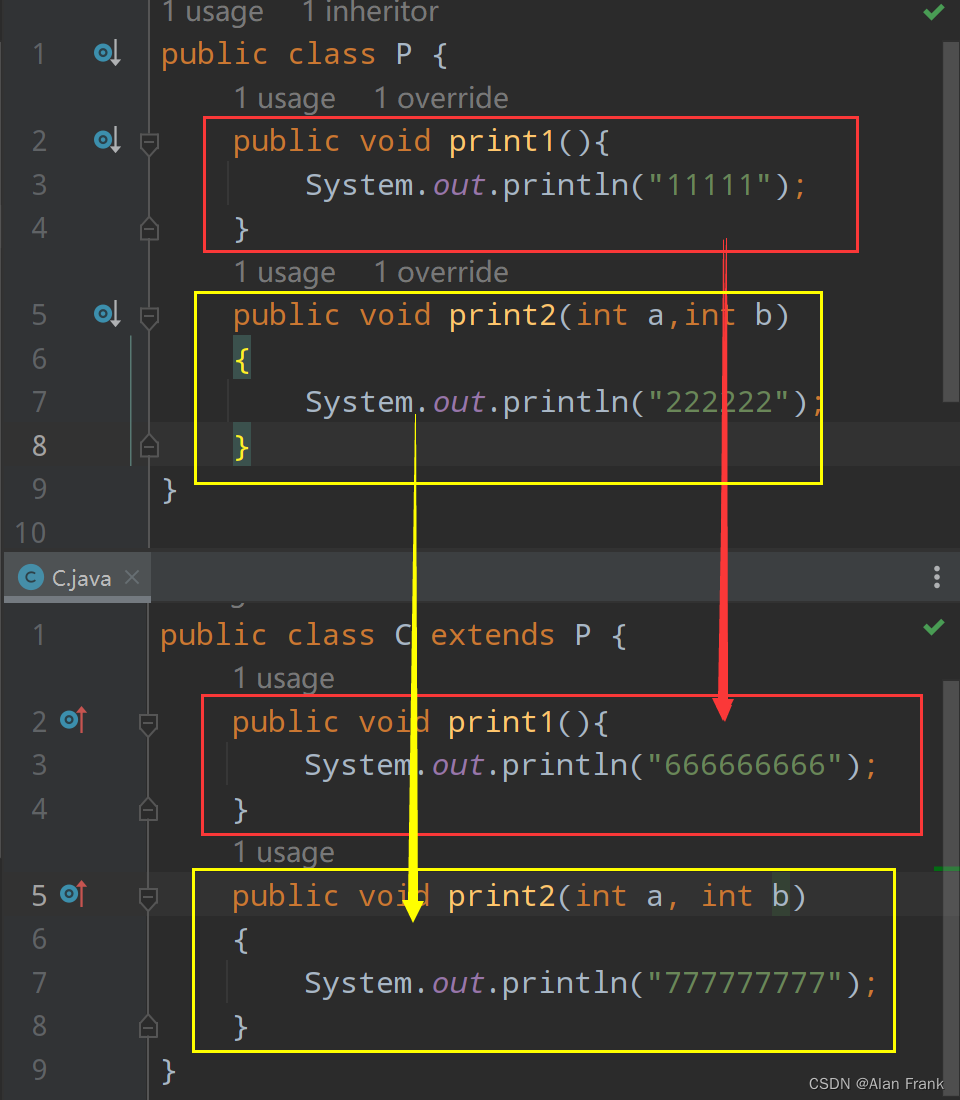Click the overriding gutter icon for print2 in C

point(74,894)
